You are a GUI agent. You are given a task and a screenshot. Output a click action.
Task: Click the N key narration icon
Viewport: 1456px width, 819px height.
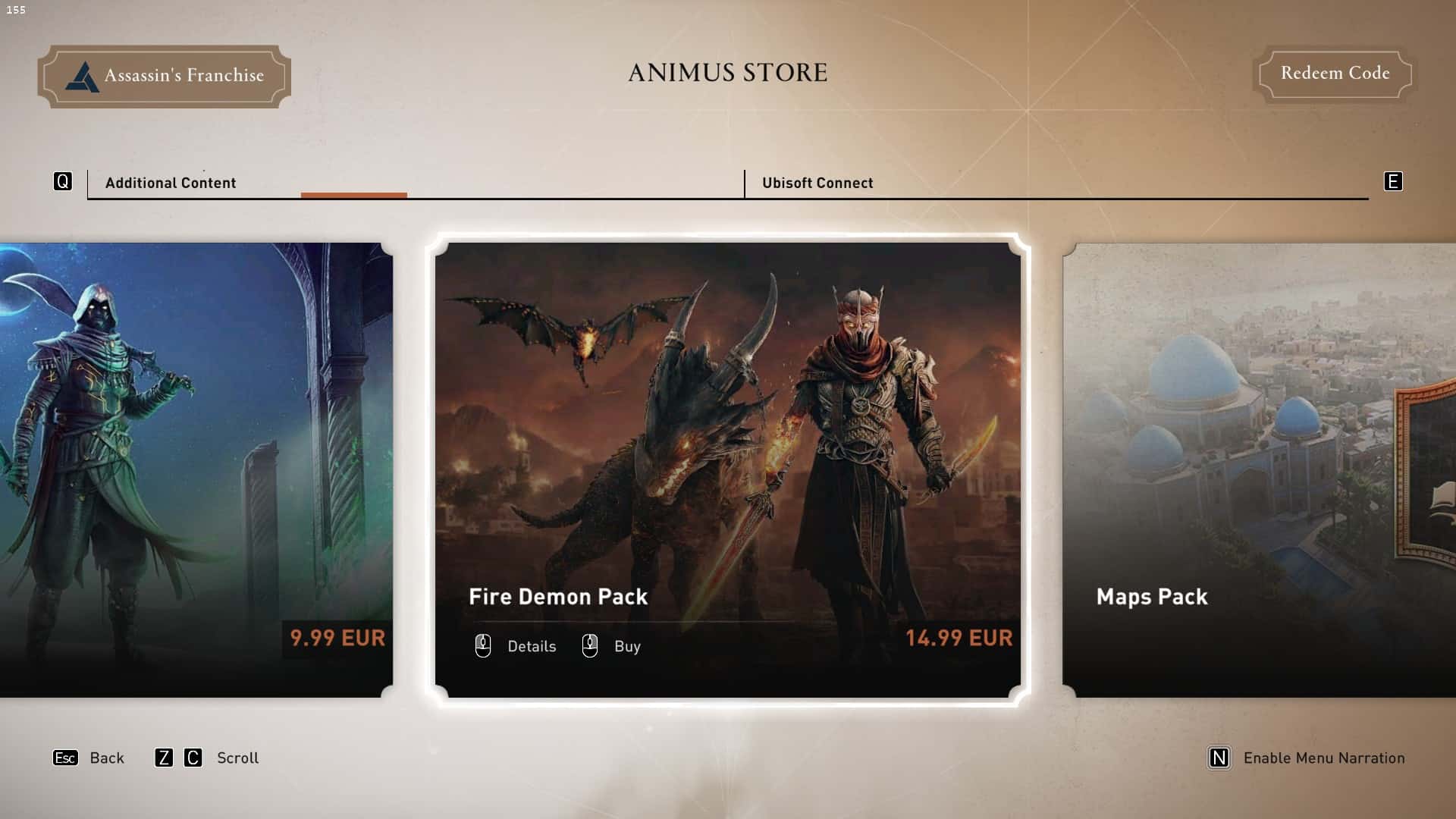[x=1219, y=758]
